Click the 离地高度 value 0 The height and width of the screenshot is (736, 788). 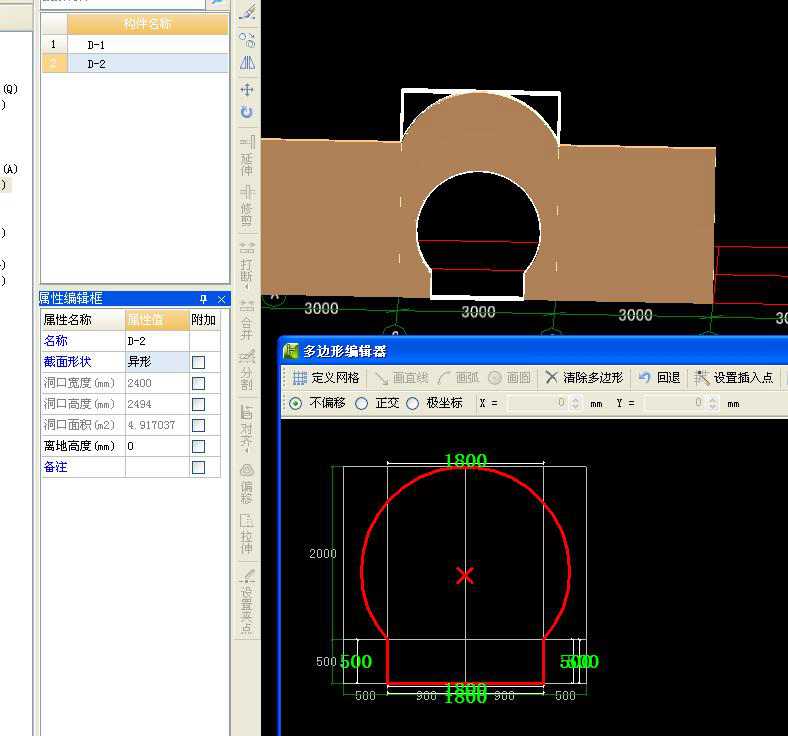[x=157, y=446]
